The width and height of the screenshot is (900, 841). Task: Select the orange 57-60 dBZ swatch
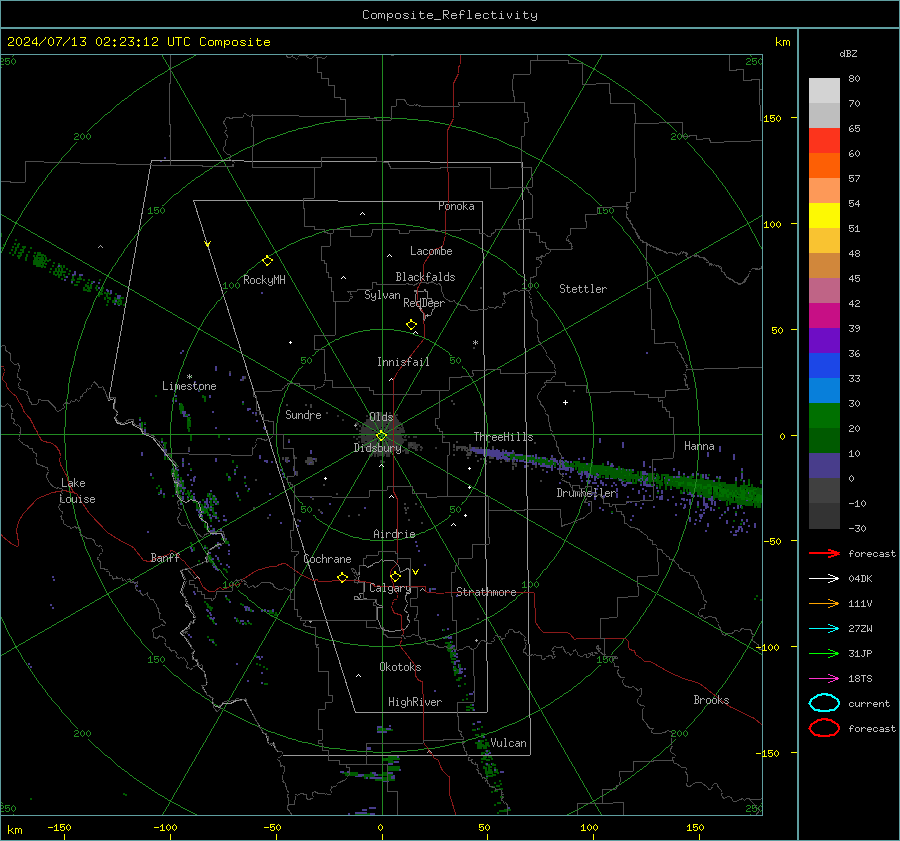click(824, 166)
